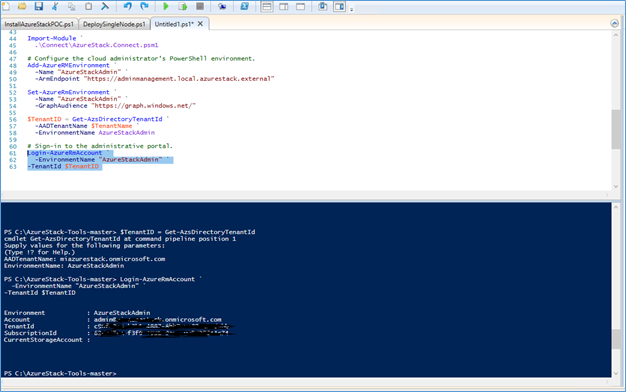Click line number 56 in the gutter
626x392 pixels.
pyautogui.click(x=13, y=119)
